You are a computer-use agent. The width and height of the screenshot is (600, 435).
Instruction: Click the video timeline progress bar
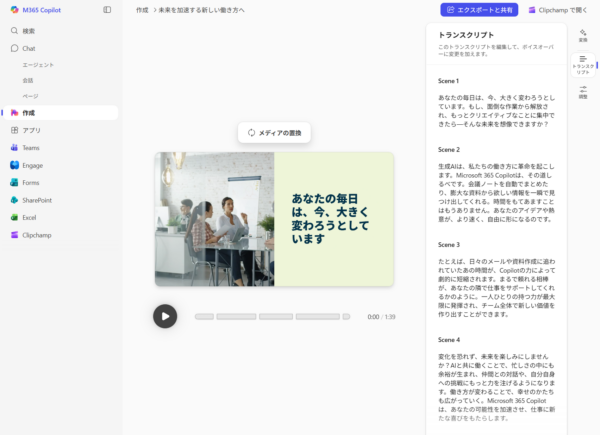[270, 316]
